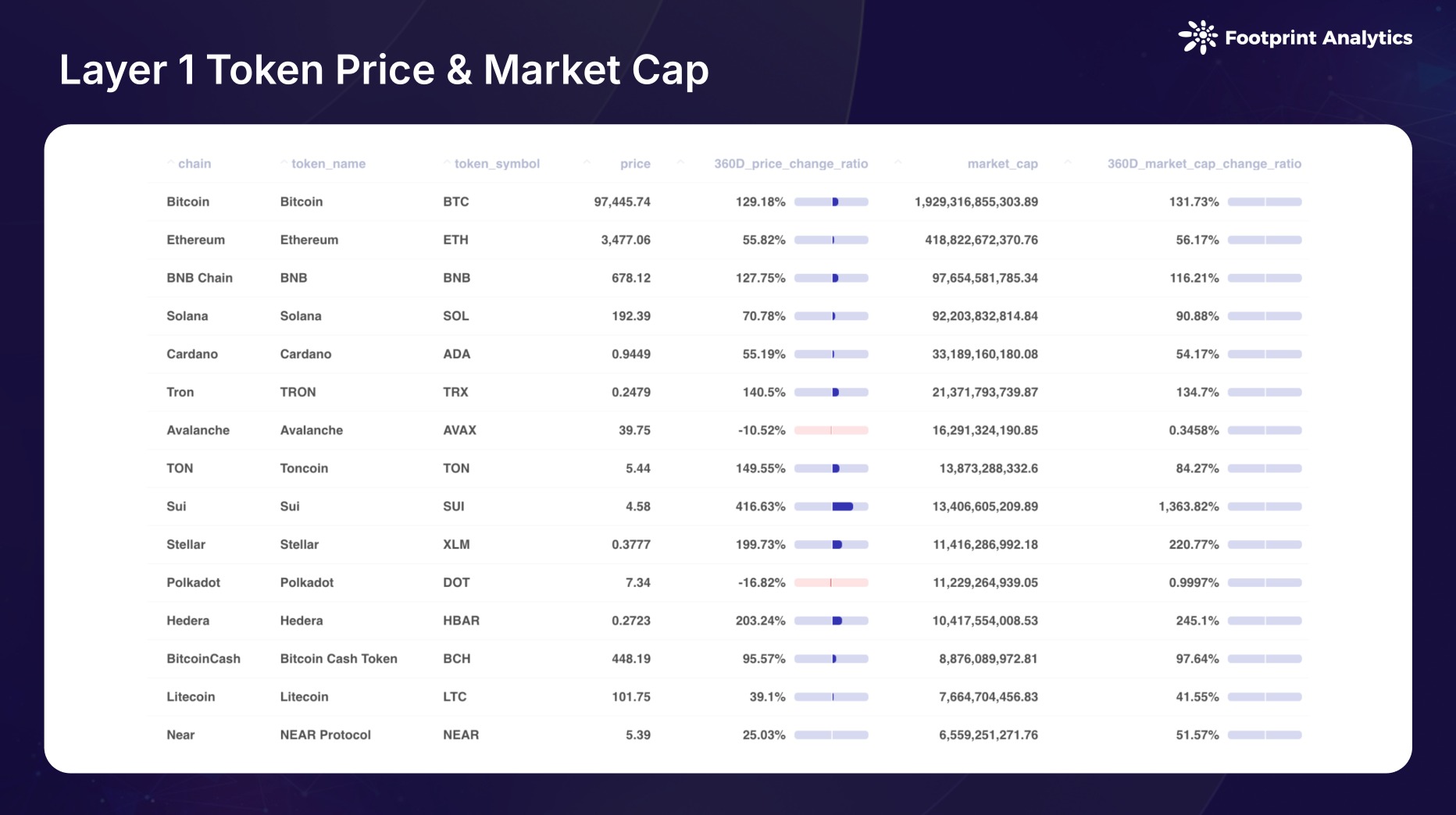Select the NEAR Protocol token name cell
This screenshot has width=1456, height=815.
(x=325, y=735)
